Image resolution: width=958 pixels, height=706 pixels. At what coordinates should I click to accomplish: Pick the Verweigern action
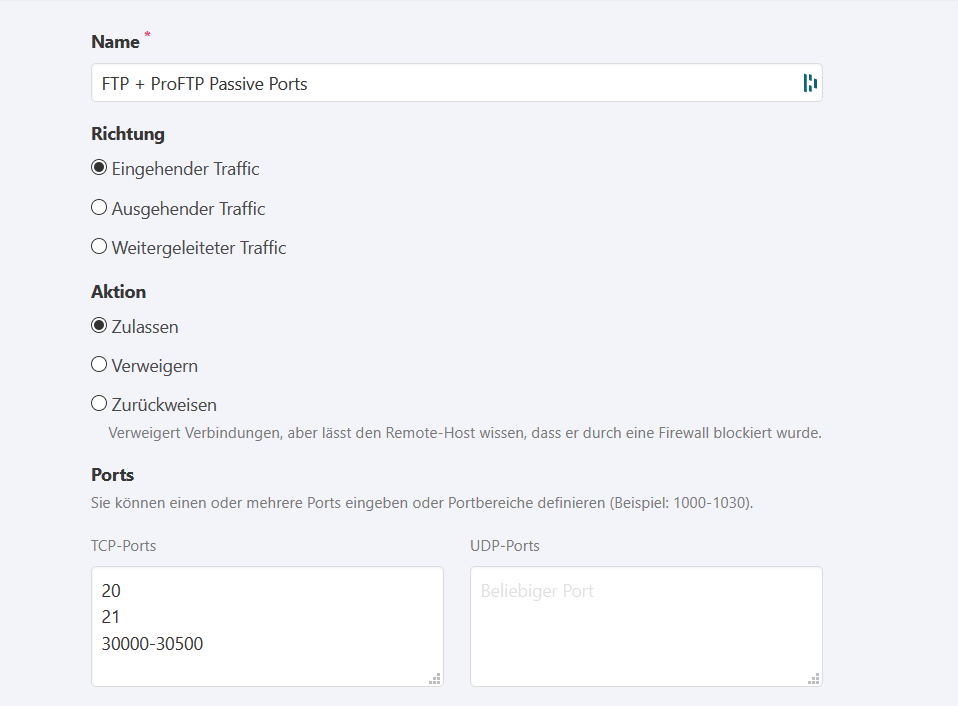tap(99, 365)
